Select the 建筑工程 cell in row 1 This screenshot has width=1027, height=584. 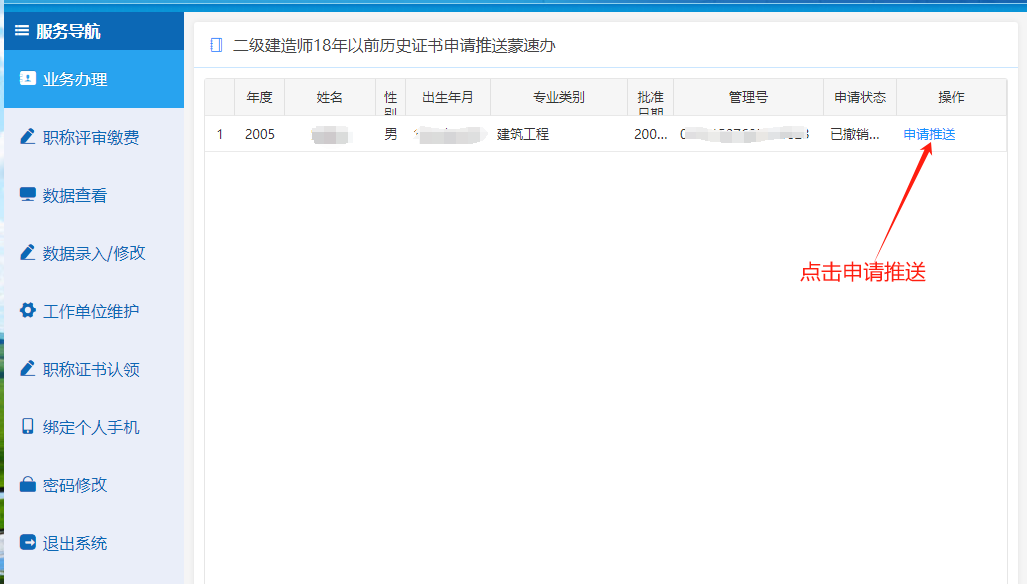523,134
